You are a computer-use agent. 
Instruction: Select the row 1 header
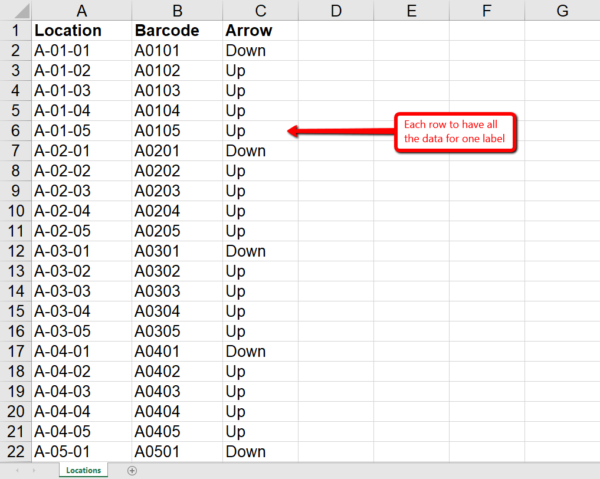(15, 30)
